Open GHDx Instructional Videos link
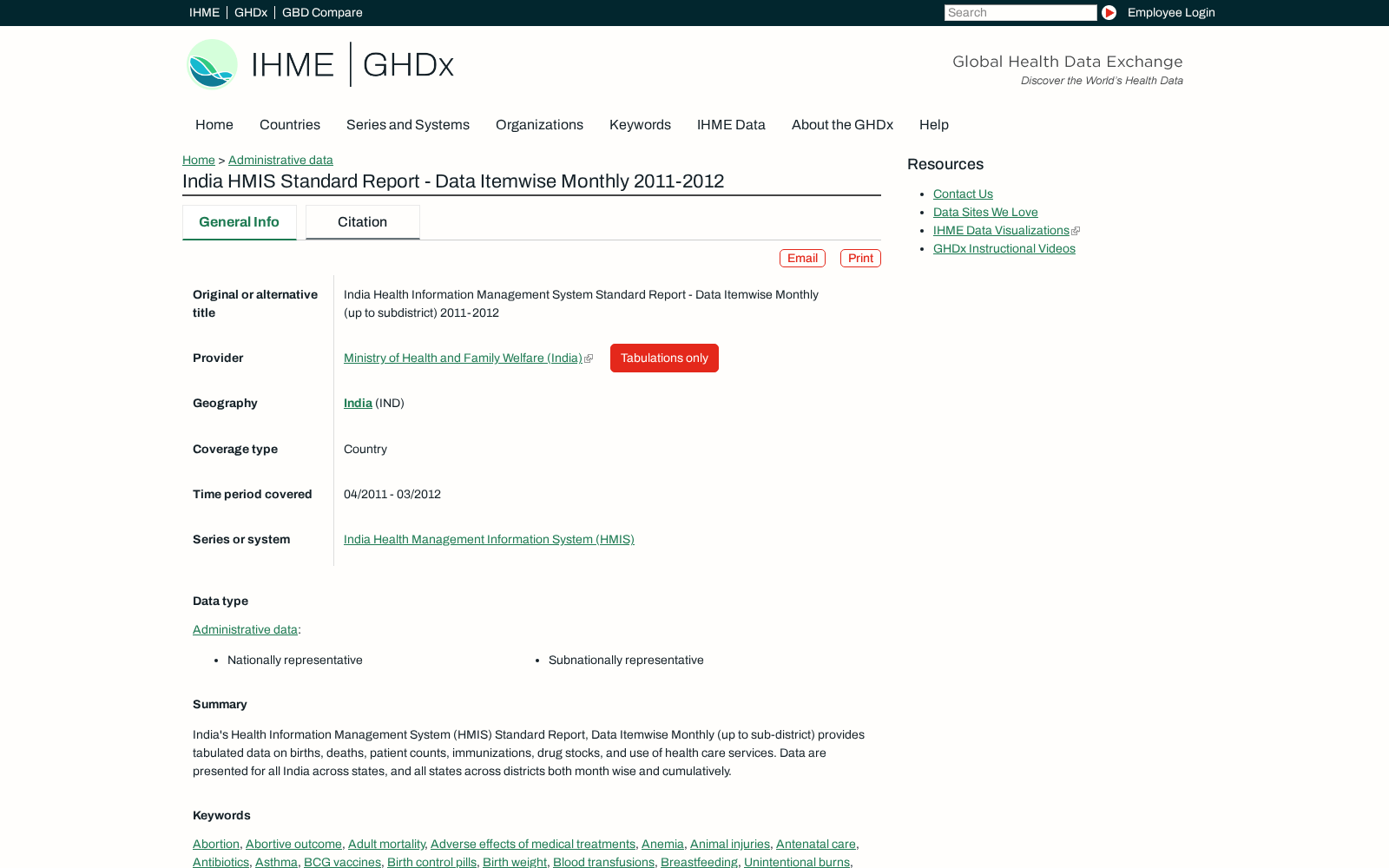 pyautogui.click(x=1004, y=248)
